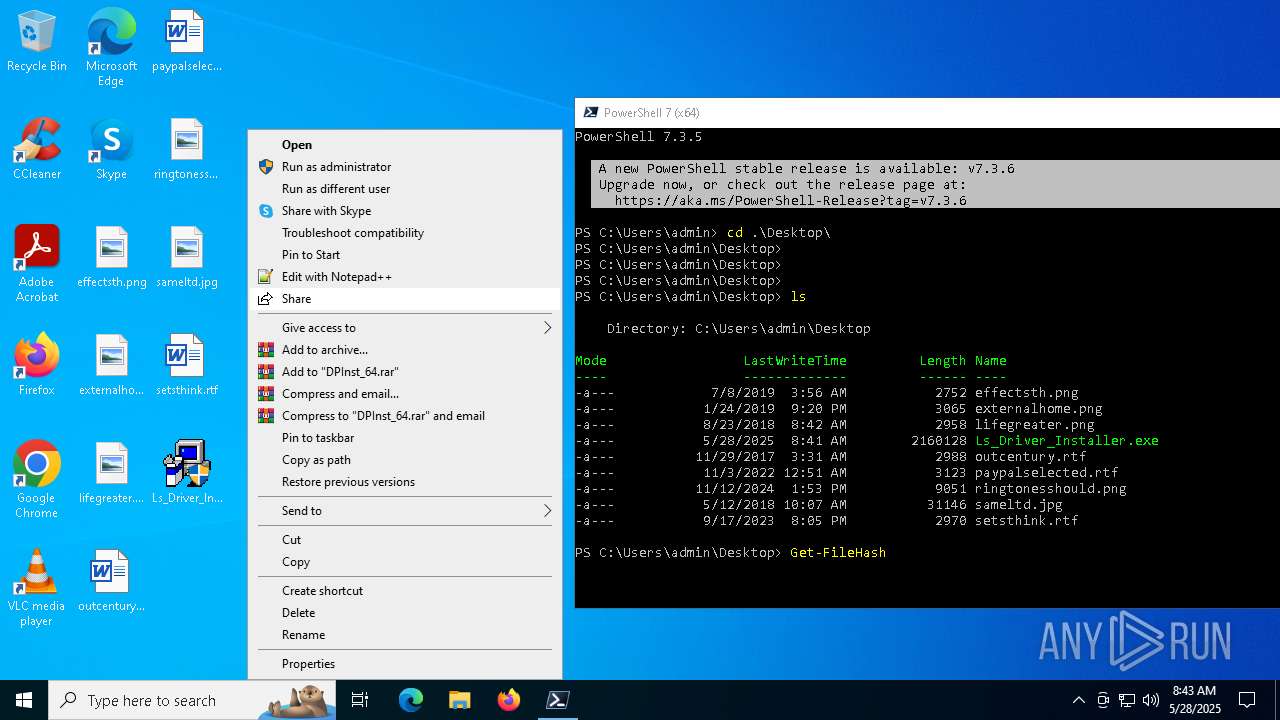Viewport: 1280px width, 720px height.
Task: Switch to PowerShell from the taskbar icon
Action: tap(558, 700)
